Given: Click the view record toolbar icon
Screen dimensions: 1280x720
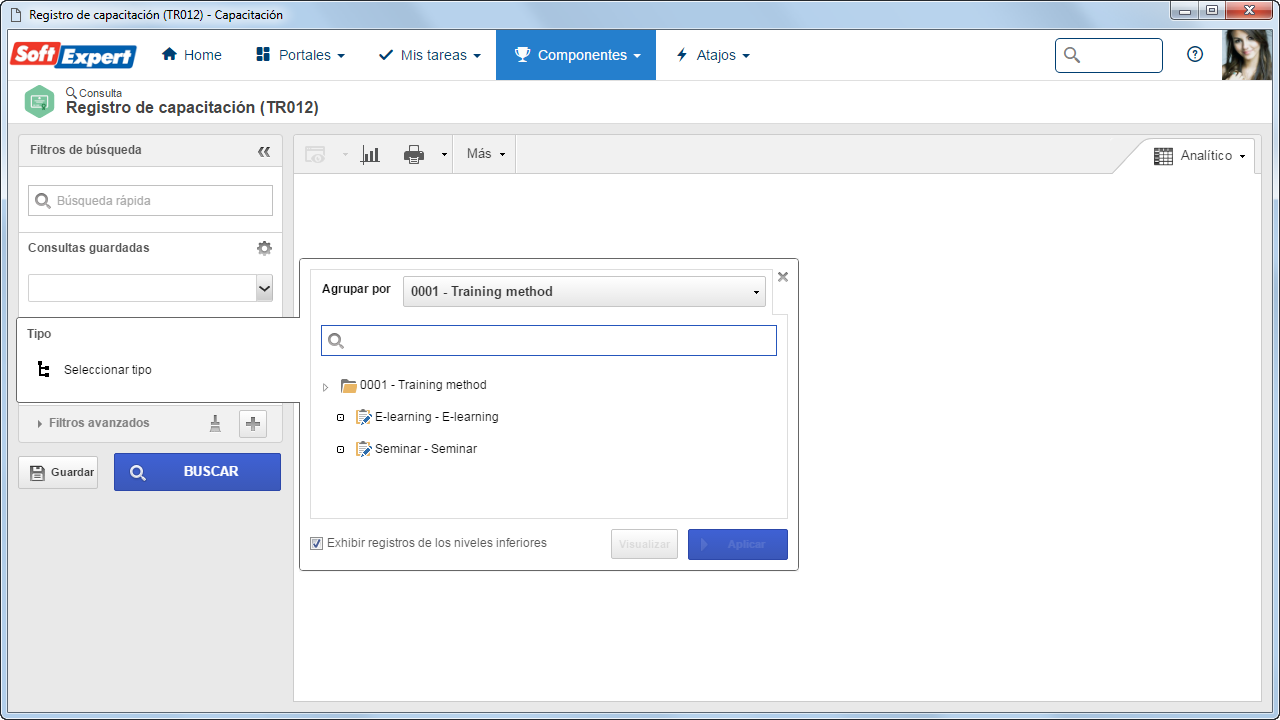Looking at the screenshot, I should click(315, 155).
